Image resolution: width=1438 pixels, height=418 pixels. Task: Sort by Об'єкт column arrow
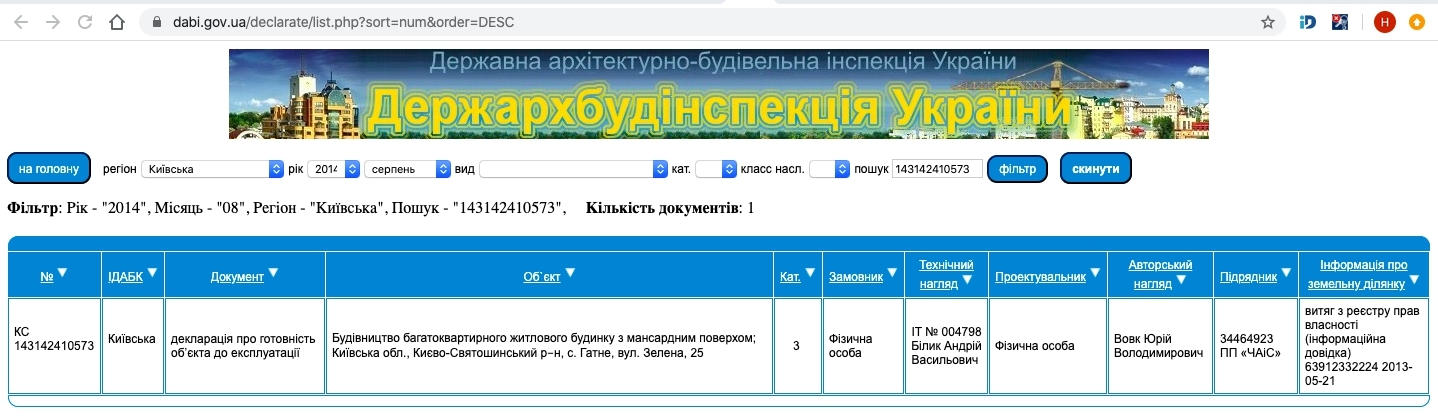click(x=569, y=273)
